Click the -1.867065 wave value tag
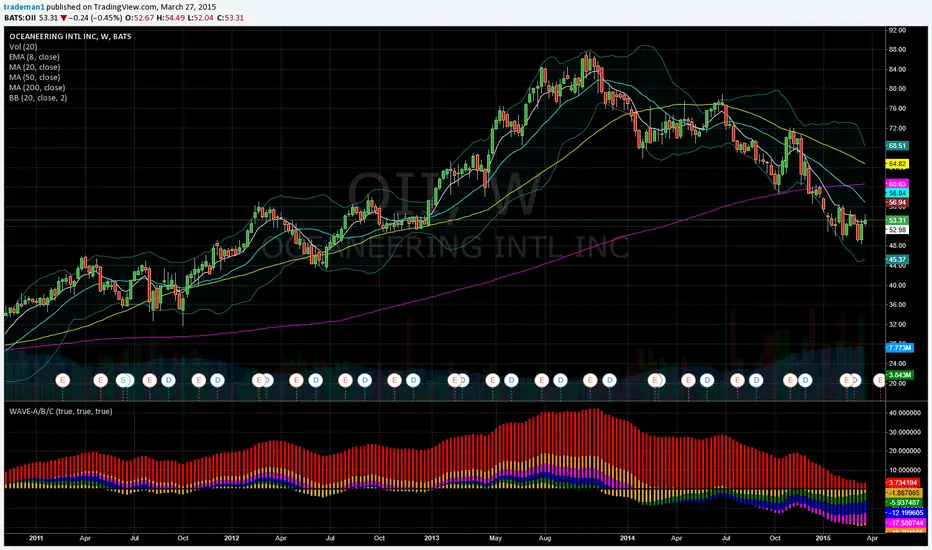 click(903, 493)
